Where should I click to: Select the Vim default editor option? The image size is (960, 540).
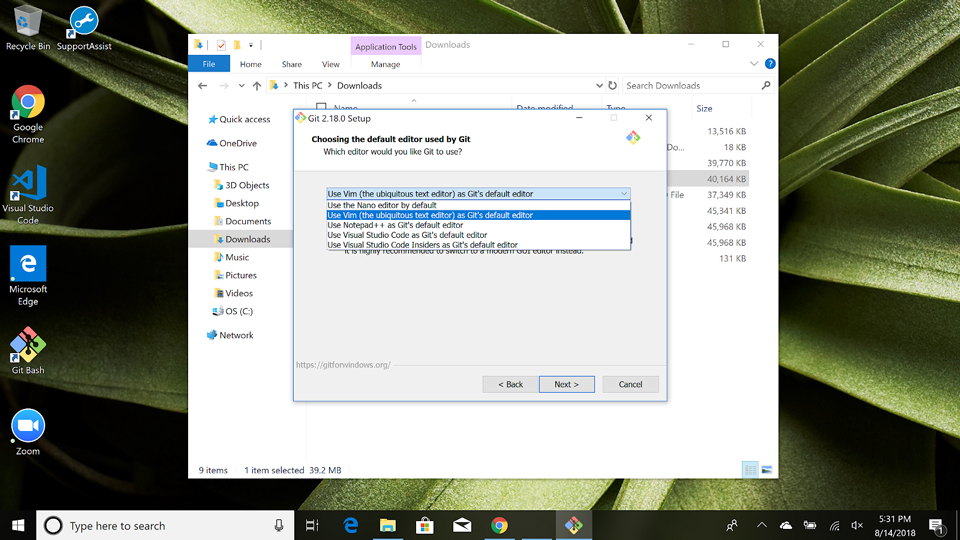[478, 215]
